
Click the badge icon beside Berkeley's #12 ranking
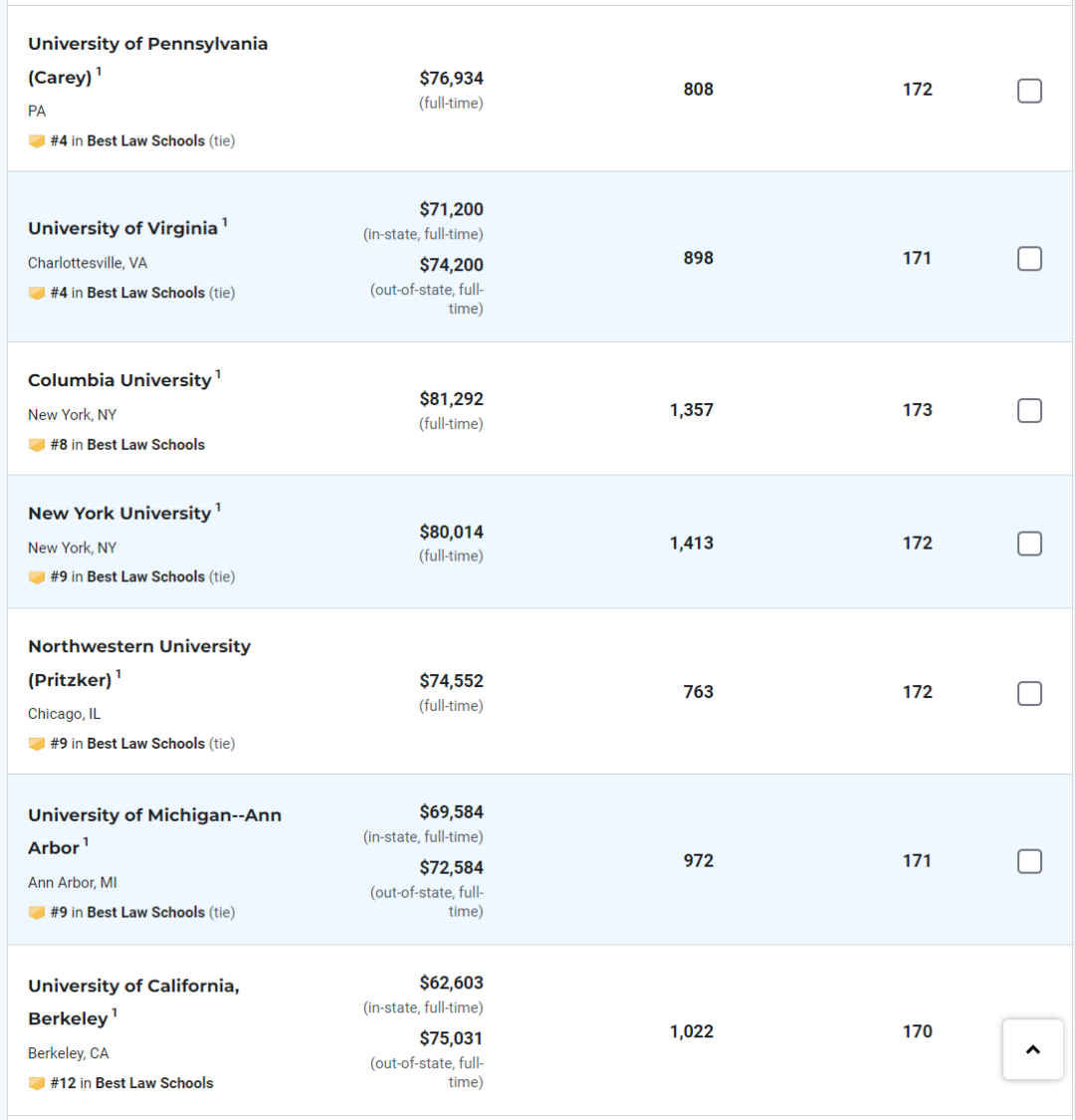point(37,1083)
